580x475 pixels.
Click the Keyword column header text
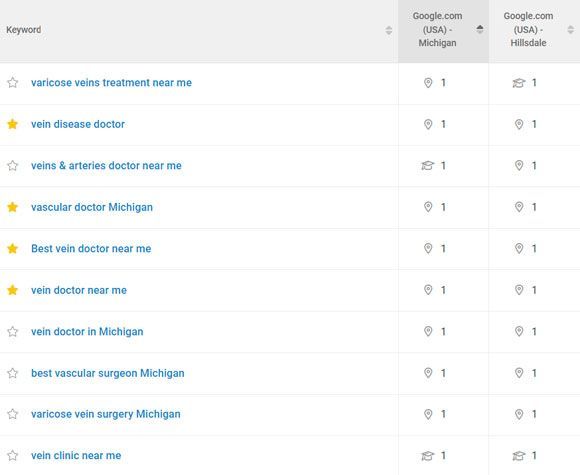[x=24, y=30]
